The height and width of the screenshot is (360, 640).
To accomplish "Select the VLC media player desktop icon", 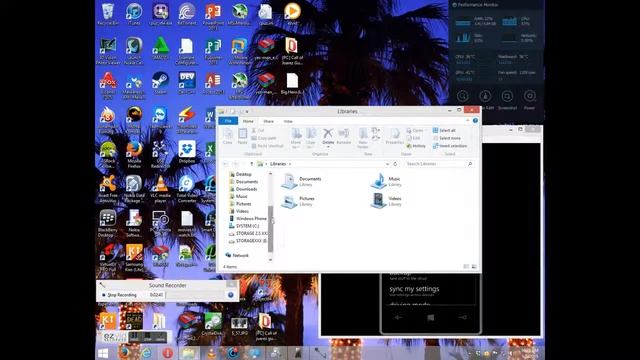I will 160,189.
